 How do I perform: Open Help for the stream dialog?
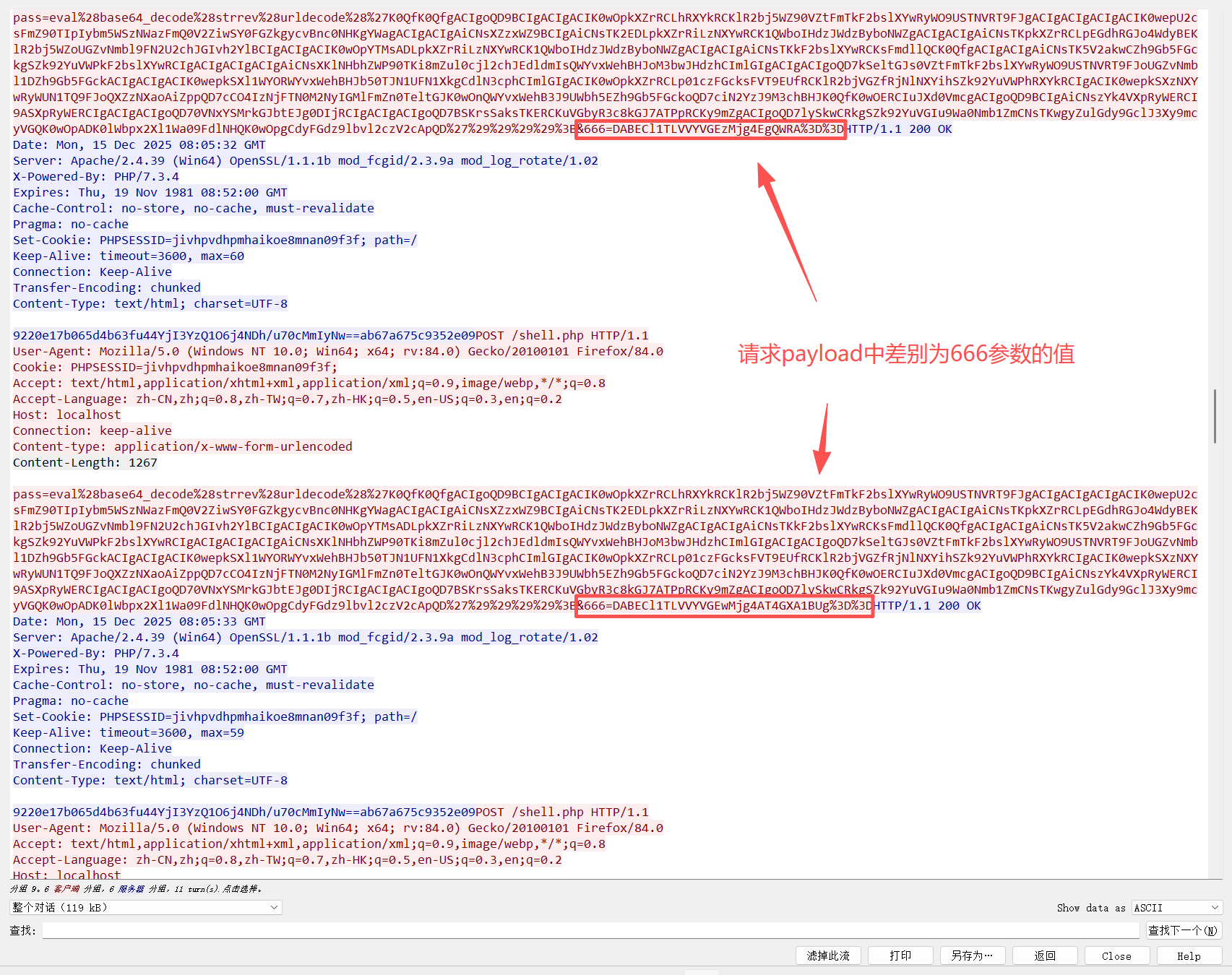(1189, 955)
